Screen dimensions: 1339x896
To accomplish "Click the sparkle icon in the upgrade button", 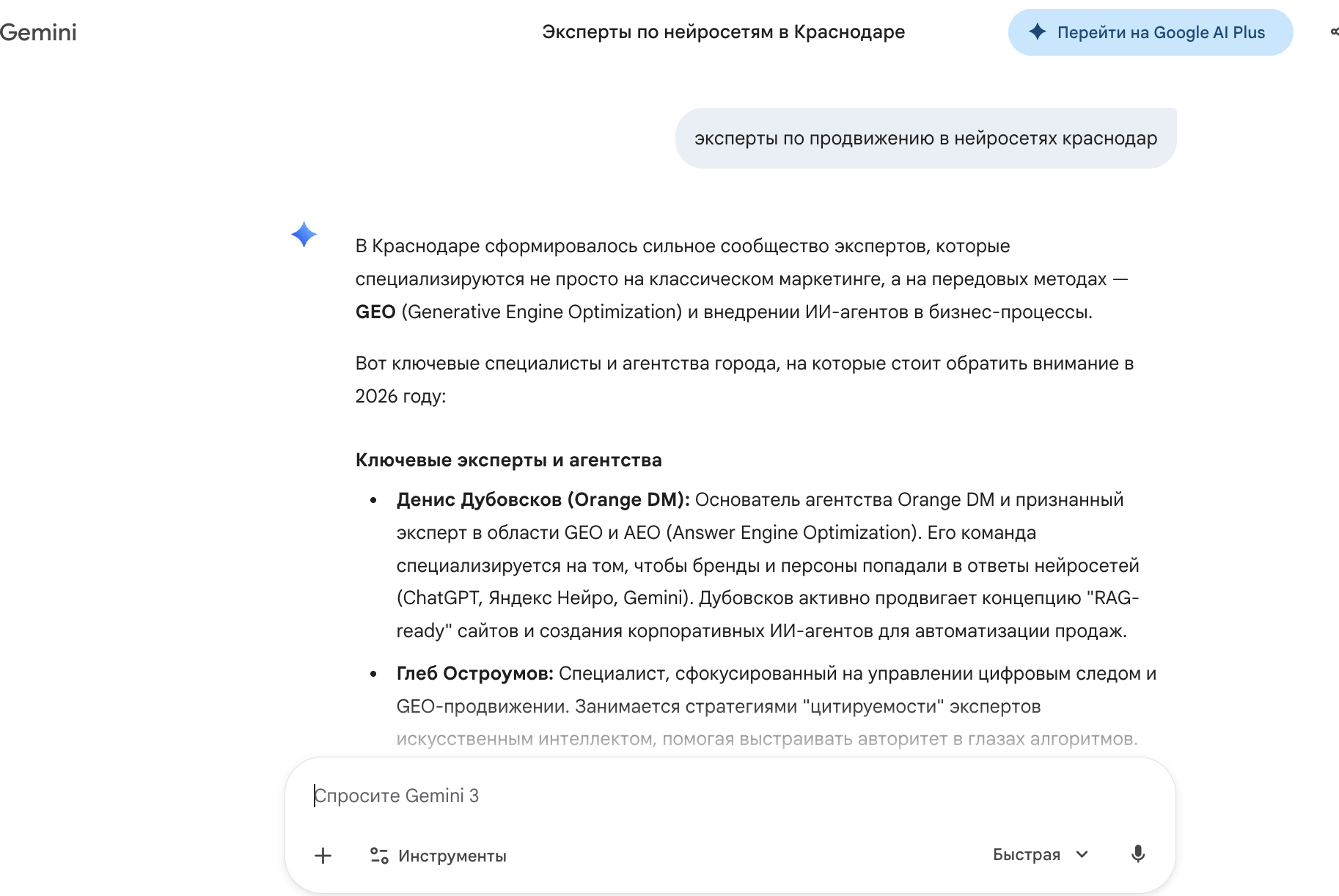I will pos(1037,32).
